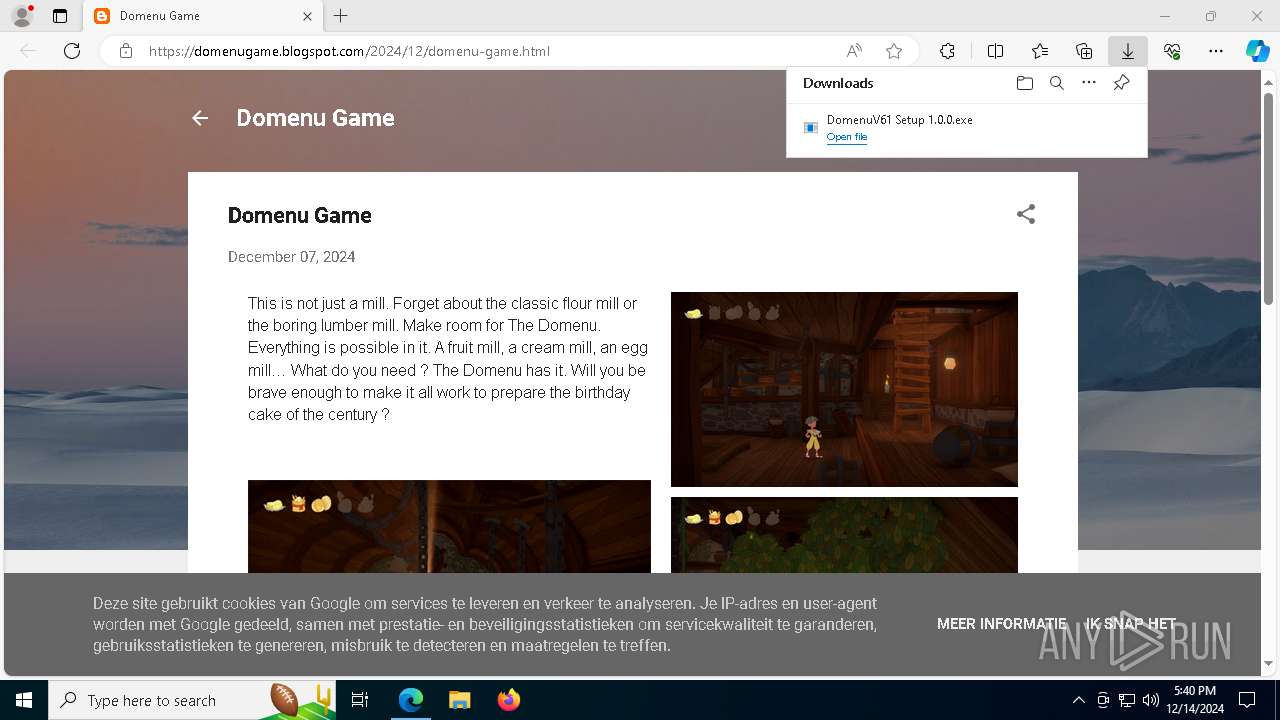Search downloads with magnifier icon
This screenshot has width=1280, height=720.
(x=1057, y=83)
